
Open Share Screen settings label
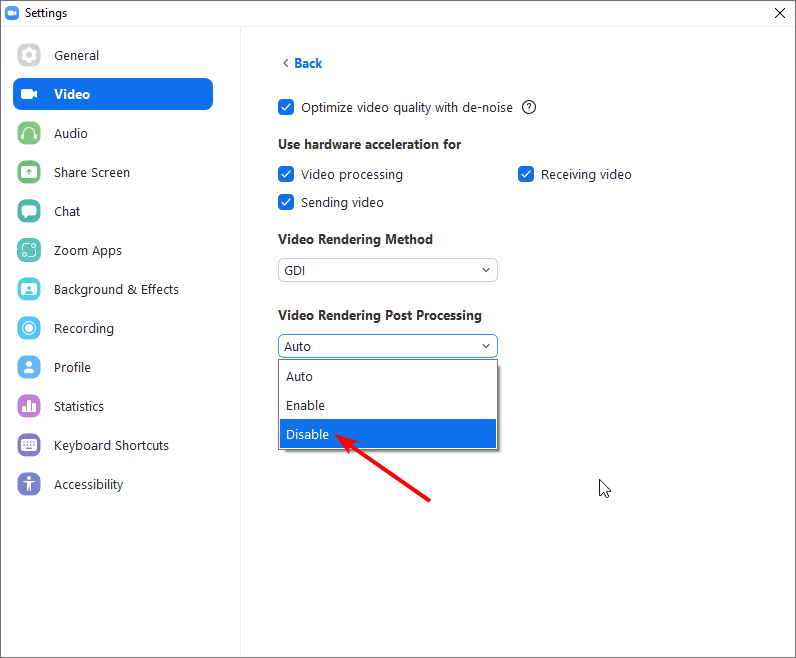92,173
